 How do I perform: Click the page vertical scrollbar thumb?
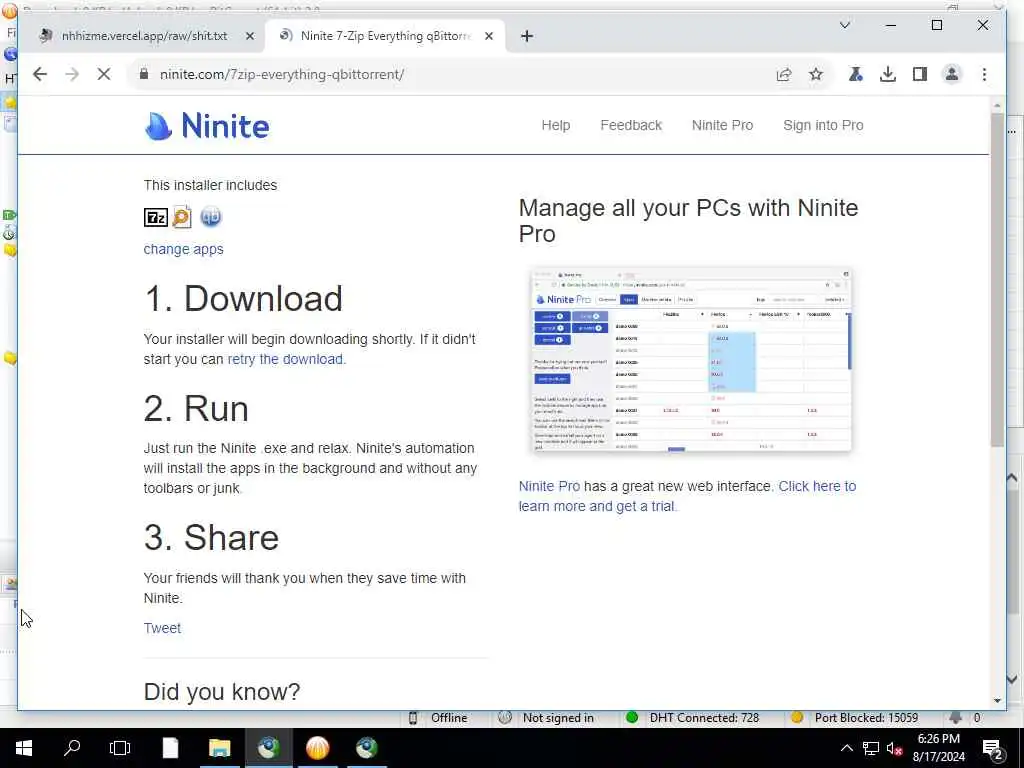click(x=997, y=280)
